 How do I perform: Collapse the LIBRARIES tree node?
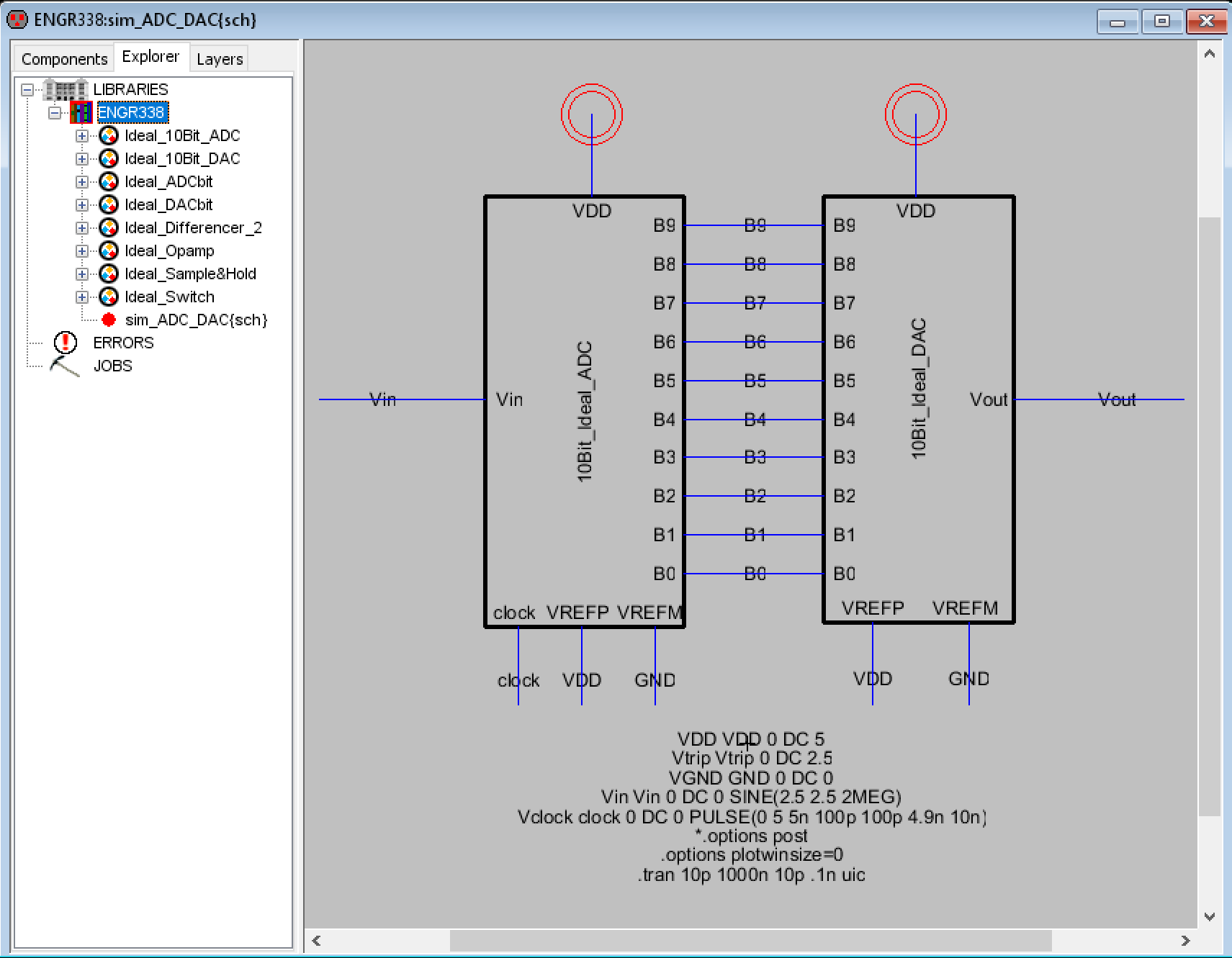(27, 90)
